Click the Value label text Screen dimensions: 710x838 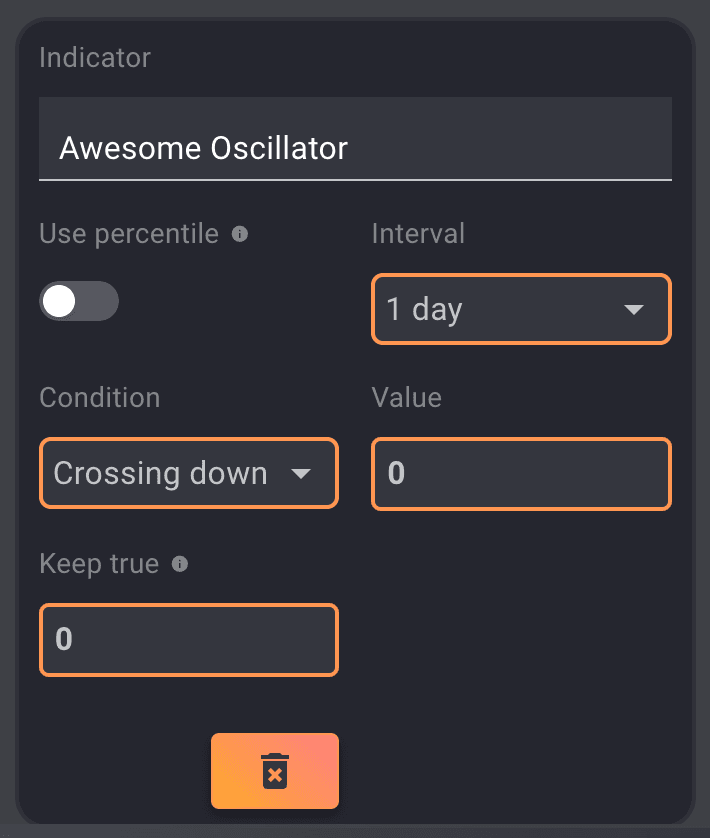[406, 398]
